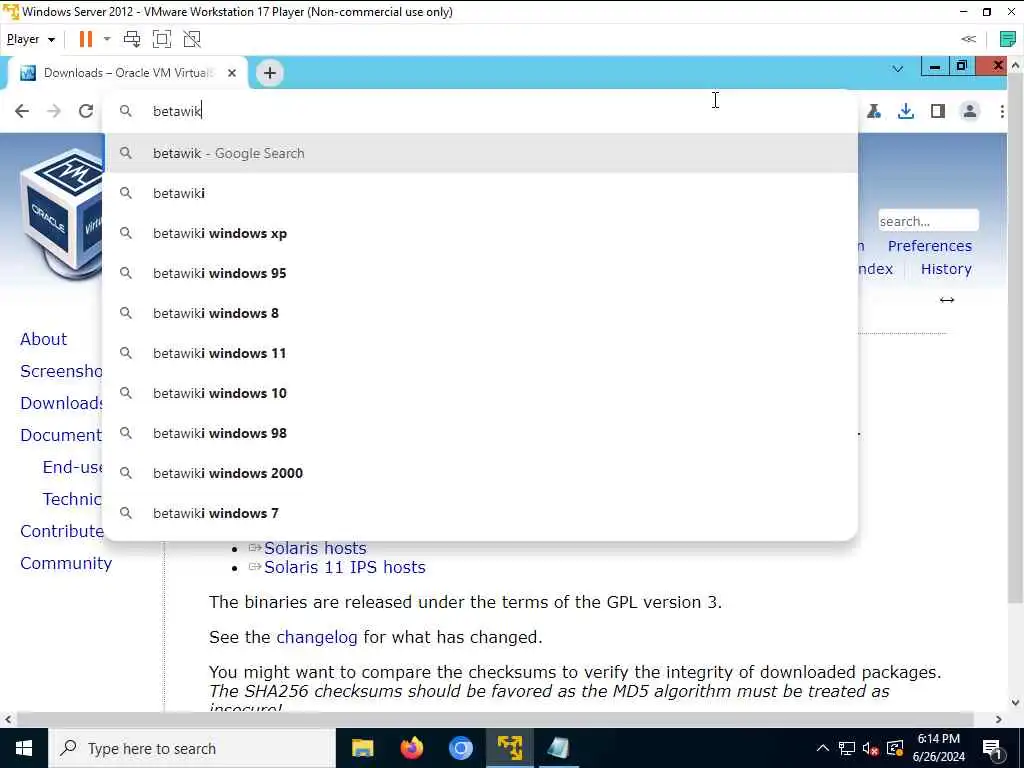Open the Preferences link
1024x768 pixels.
[929, 246]
